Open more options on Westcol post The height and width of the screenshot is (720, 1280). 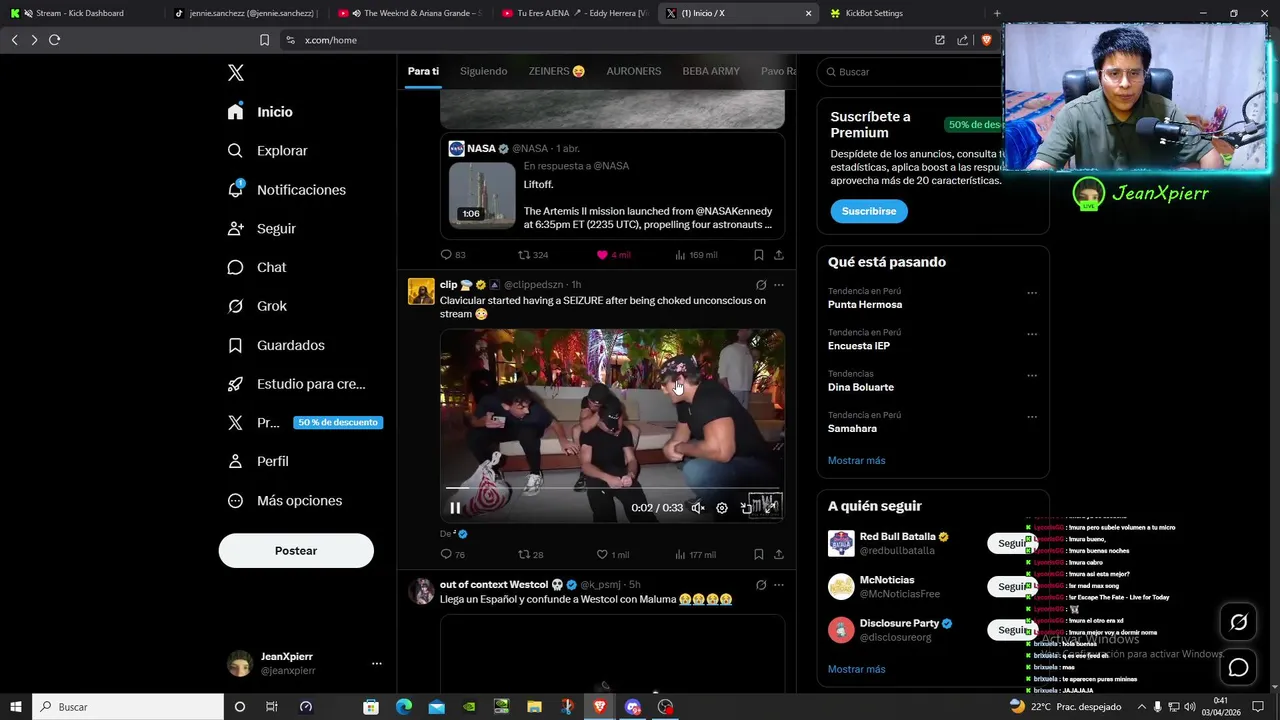(x=779, y=585)
